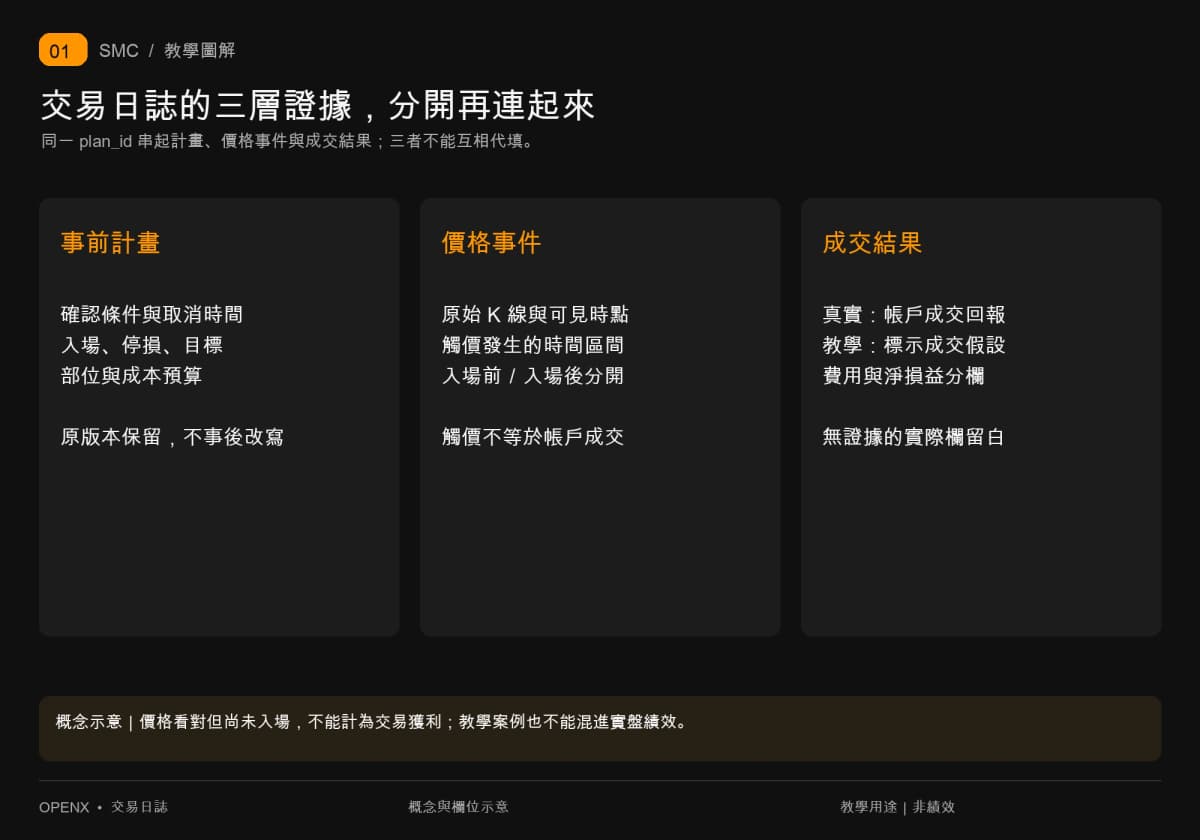Click the 概念示意 note banner text

(372, 722)
